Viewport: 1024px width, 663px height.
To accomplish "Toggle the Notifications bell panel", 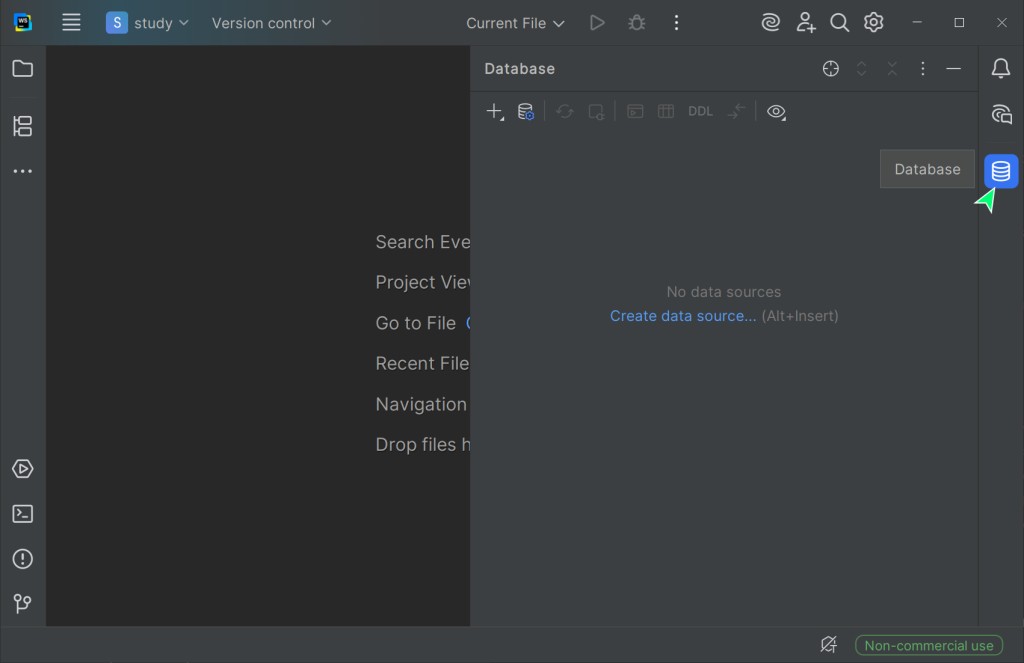I will click(1001, 69).
